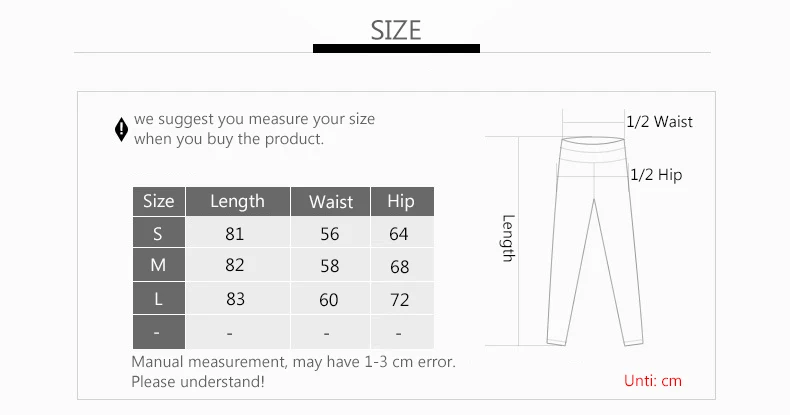
Task: Click the black bar under SIZE
Action: pos(396,48)
